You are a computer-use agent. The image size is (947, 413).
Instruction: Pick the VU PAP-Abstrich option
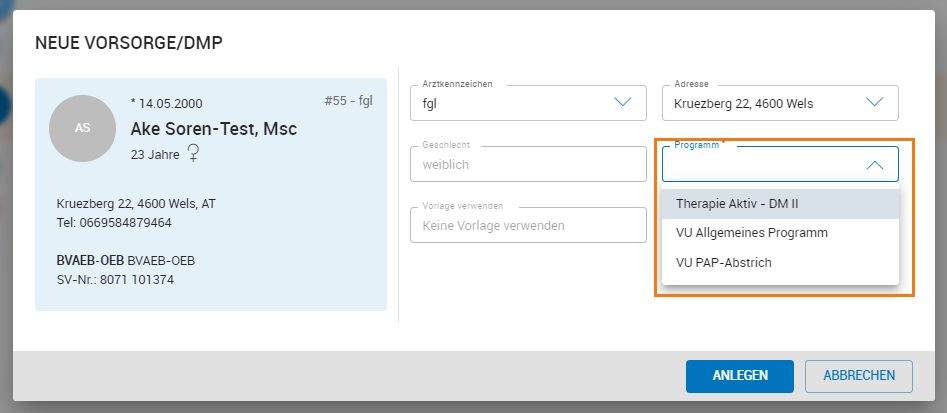coord(780,263)
